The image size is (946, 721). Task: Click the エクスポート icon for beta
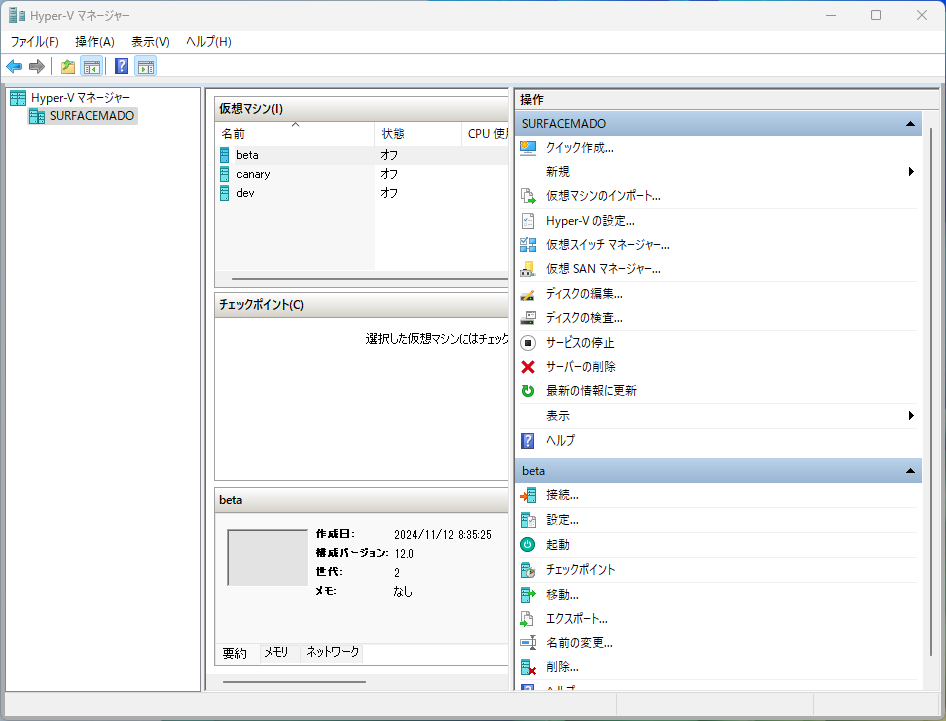(x=528, y=619)
